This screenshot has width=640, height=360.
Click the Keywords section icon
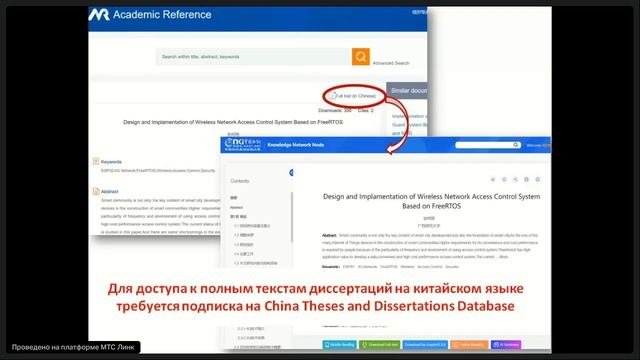(x=96, y=162)
